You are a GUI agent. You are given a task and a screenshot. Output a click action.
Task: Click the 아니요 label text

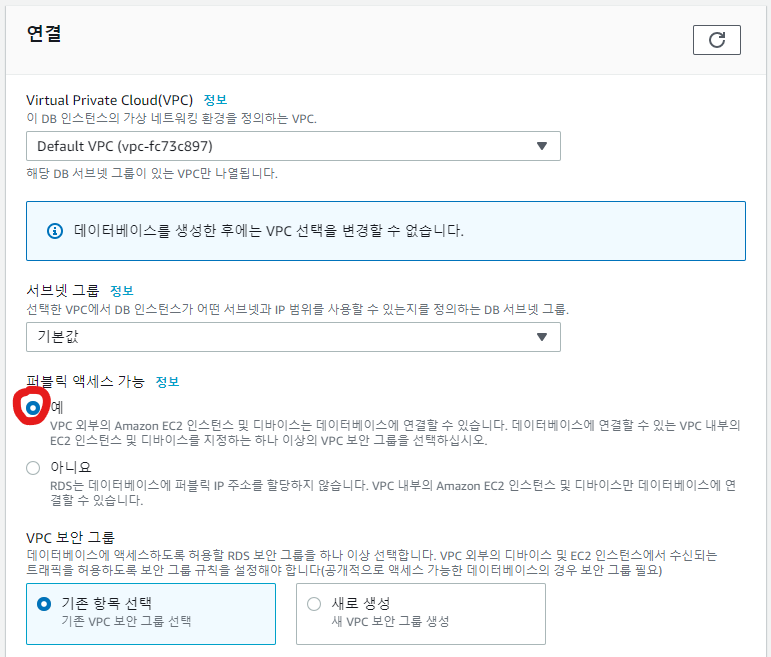point(71,468)
